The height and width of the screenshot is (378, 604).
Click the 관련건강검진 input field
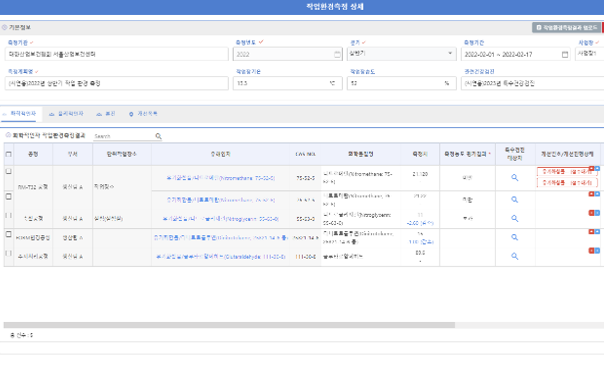point(532,83)
